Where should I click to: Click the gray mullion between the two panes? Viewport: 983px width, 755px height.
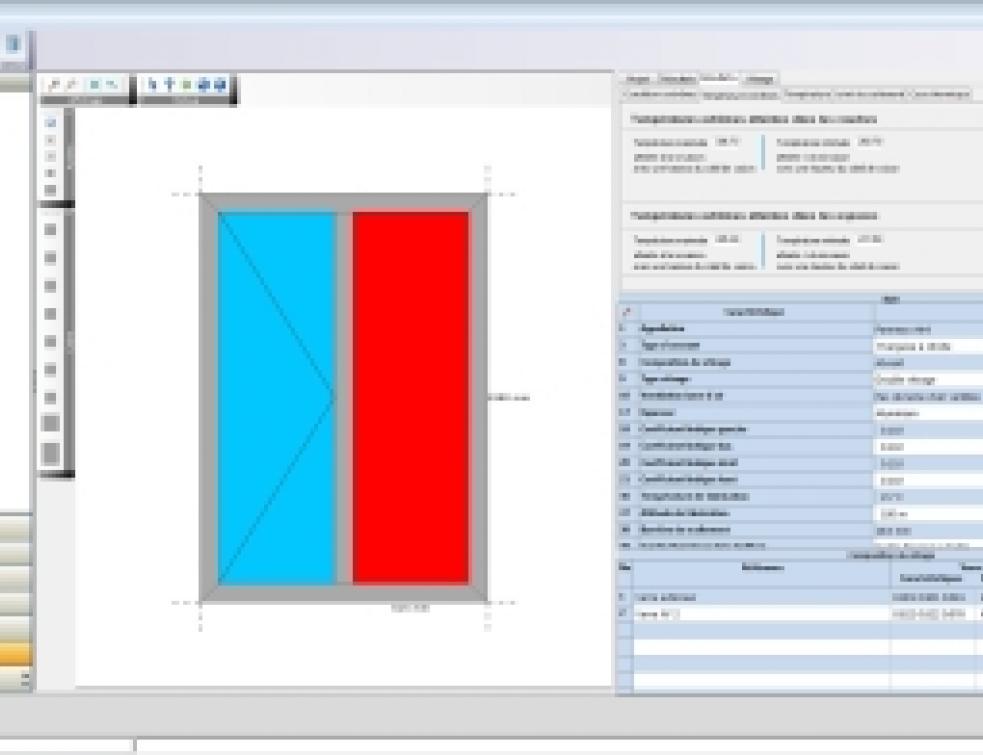(x=344, y=398)
